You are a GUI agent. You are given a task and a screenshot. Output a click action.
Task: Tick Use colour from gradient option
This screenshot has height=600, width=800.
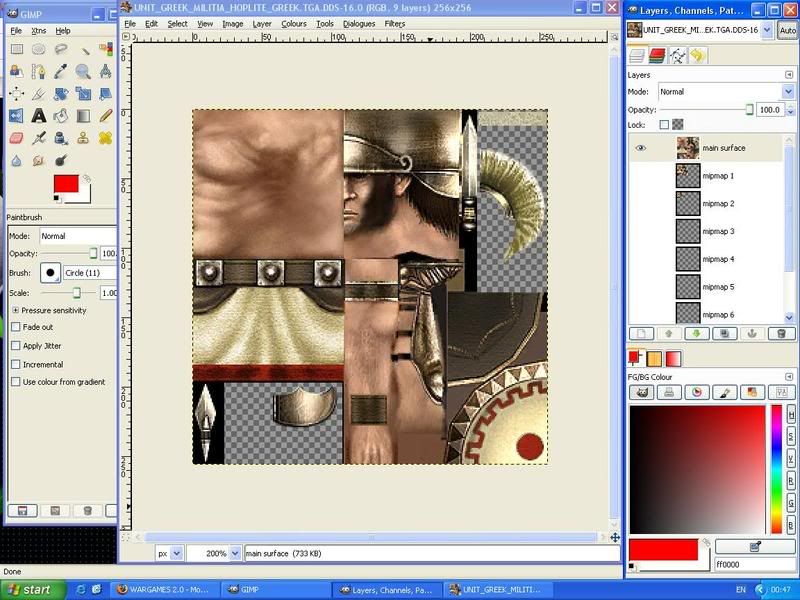pos(15,381)
